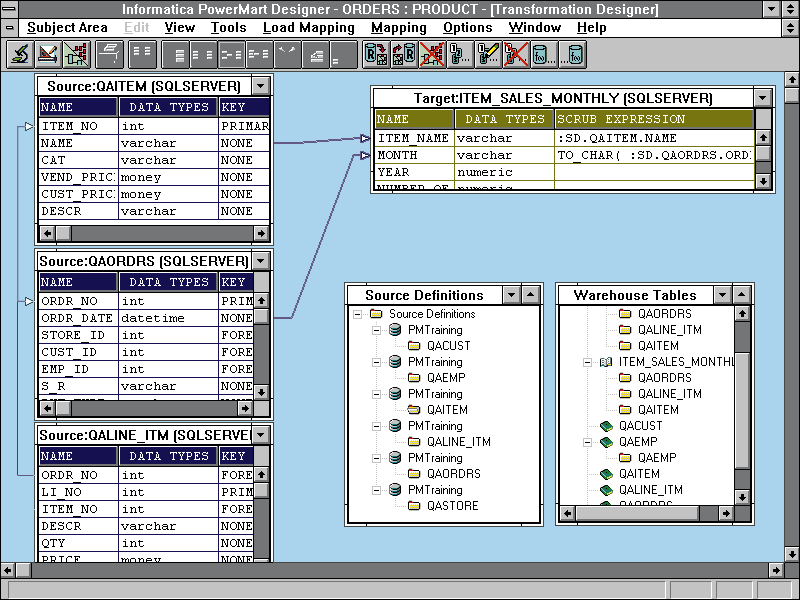Open the Source:QALINE_ITM window dropdown arrow
The image size is (800, 600).
(x=260, y=435)
